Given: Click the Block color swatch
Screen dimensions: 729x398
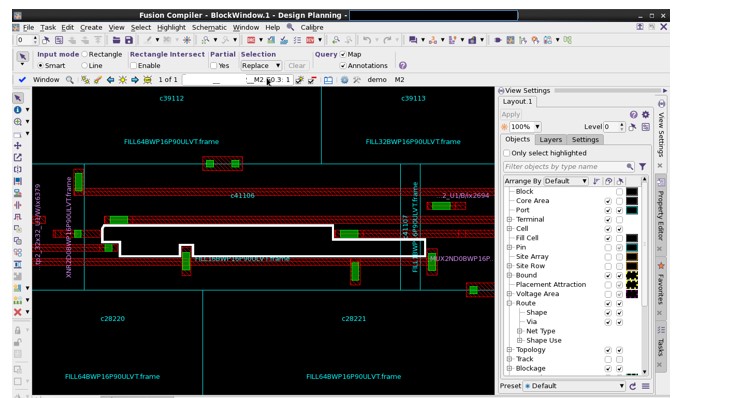Looking at the screenshot, I should tap(632, 192).
